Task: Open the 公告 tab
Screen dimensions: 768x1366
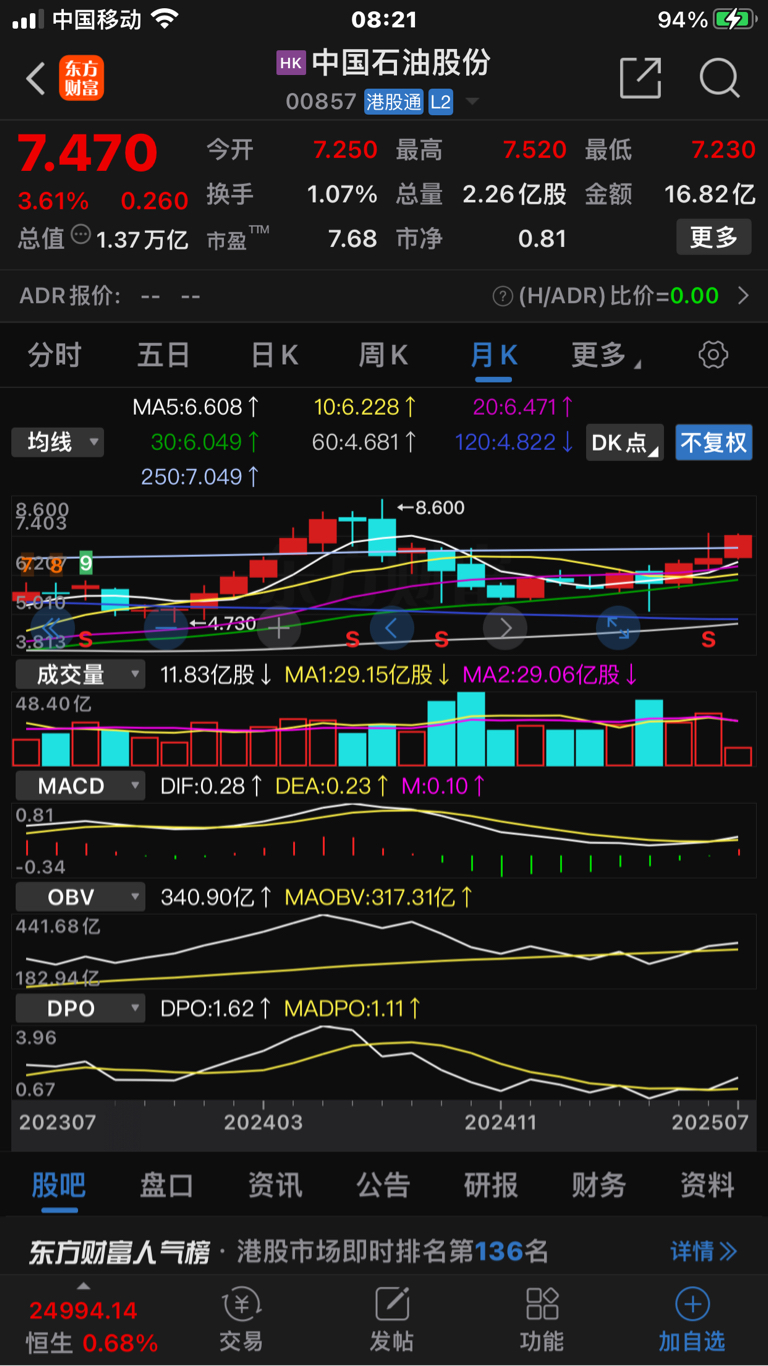Action: point(383,1186)
